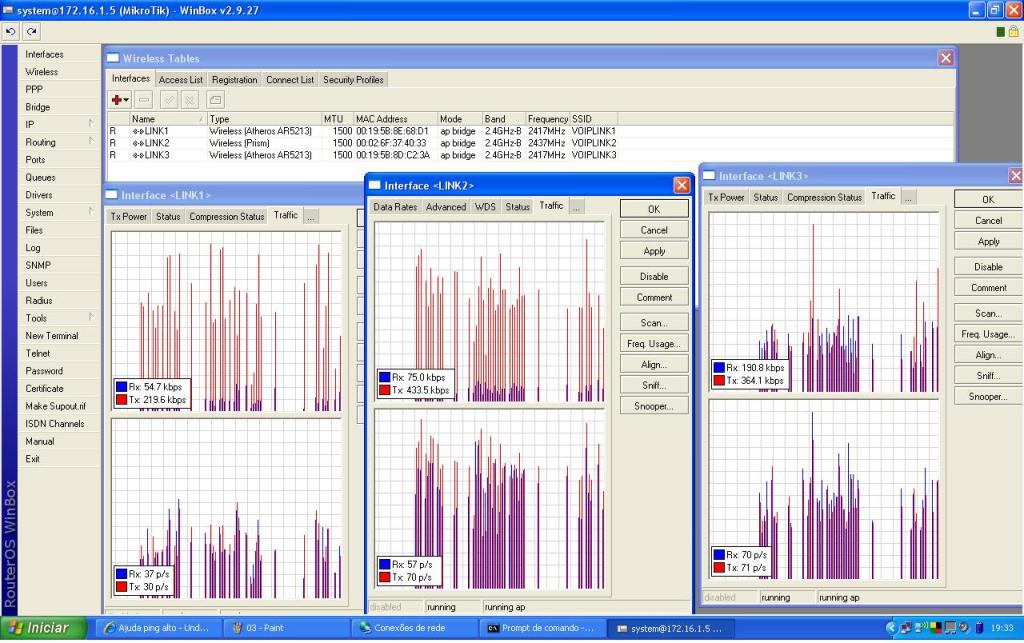Click Align... in the LINK2 window
Viewport: 1024px width, 643px height.
654,364
